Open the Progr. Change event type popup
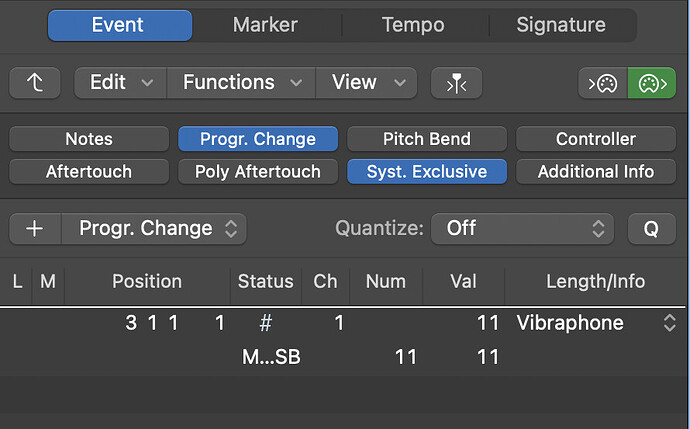Viewport: 690px width, 429px height. point(154,228)
